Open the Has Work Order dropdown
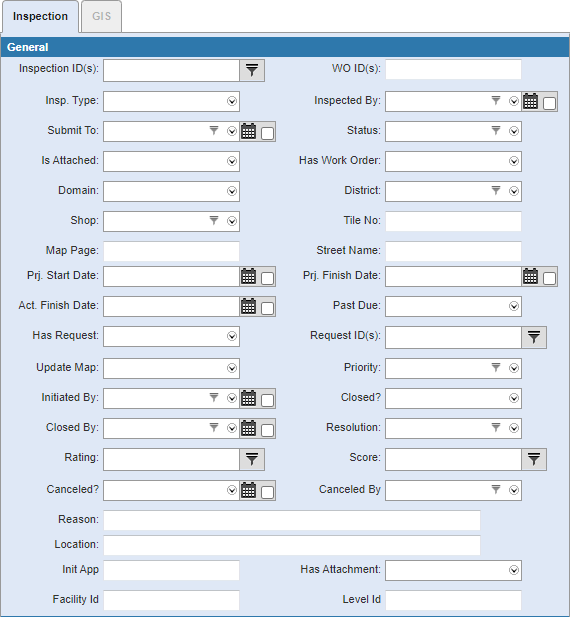 [514, 161]
